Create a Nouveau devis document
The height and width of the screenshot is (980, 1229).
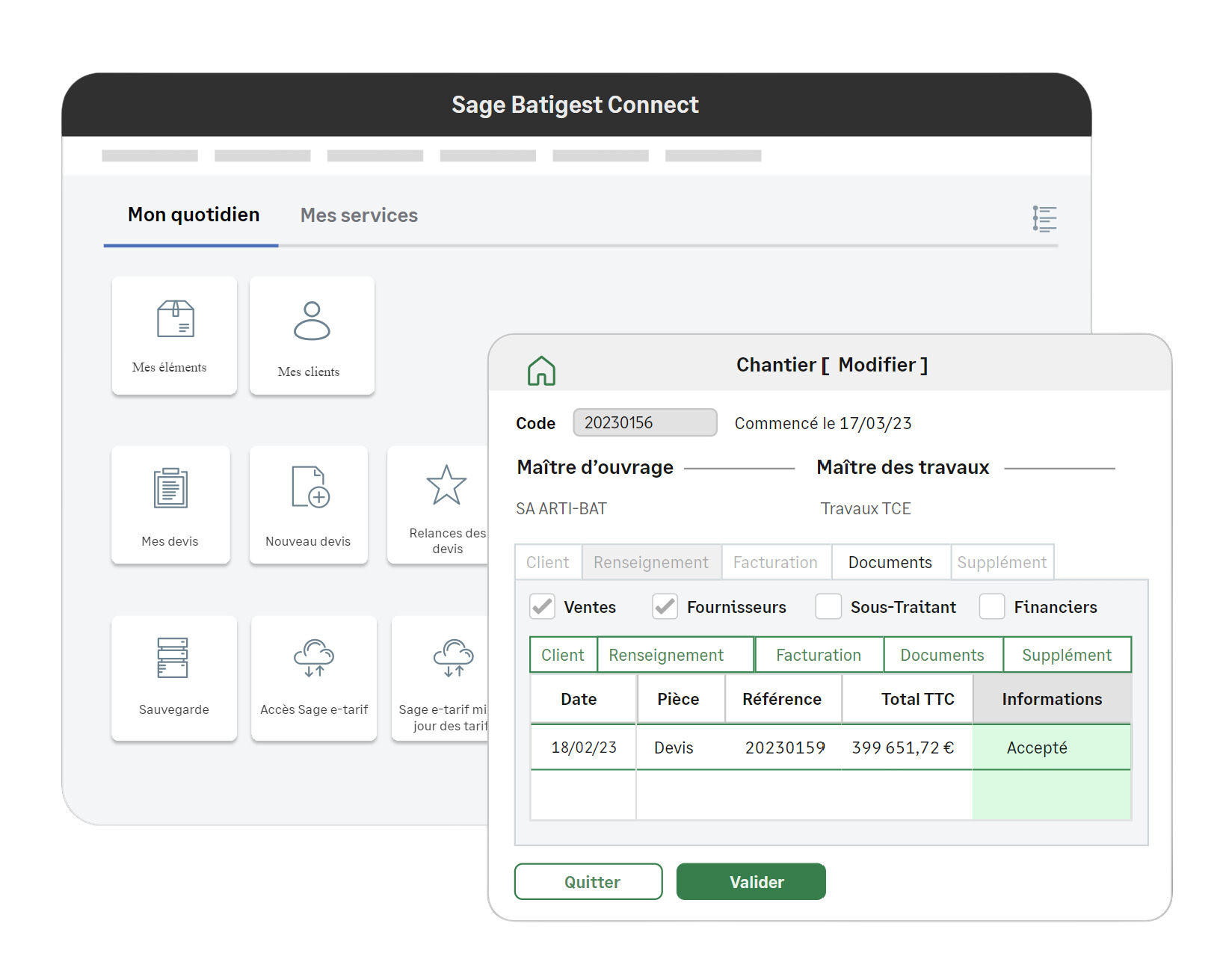click(x=309, y=487)
